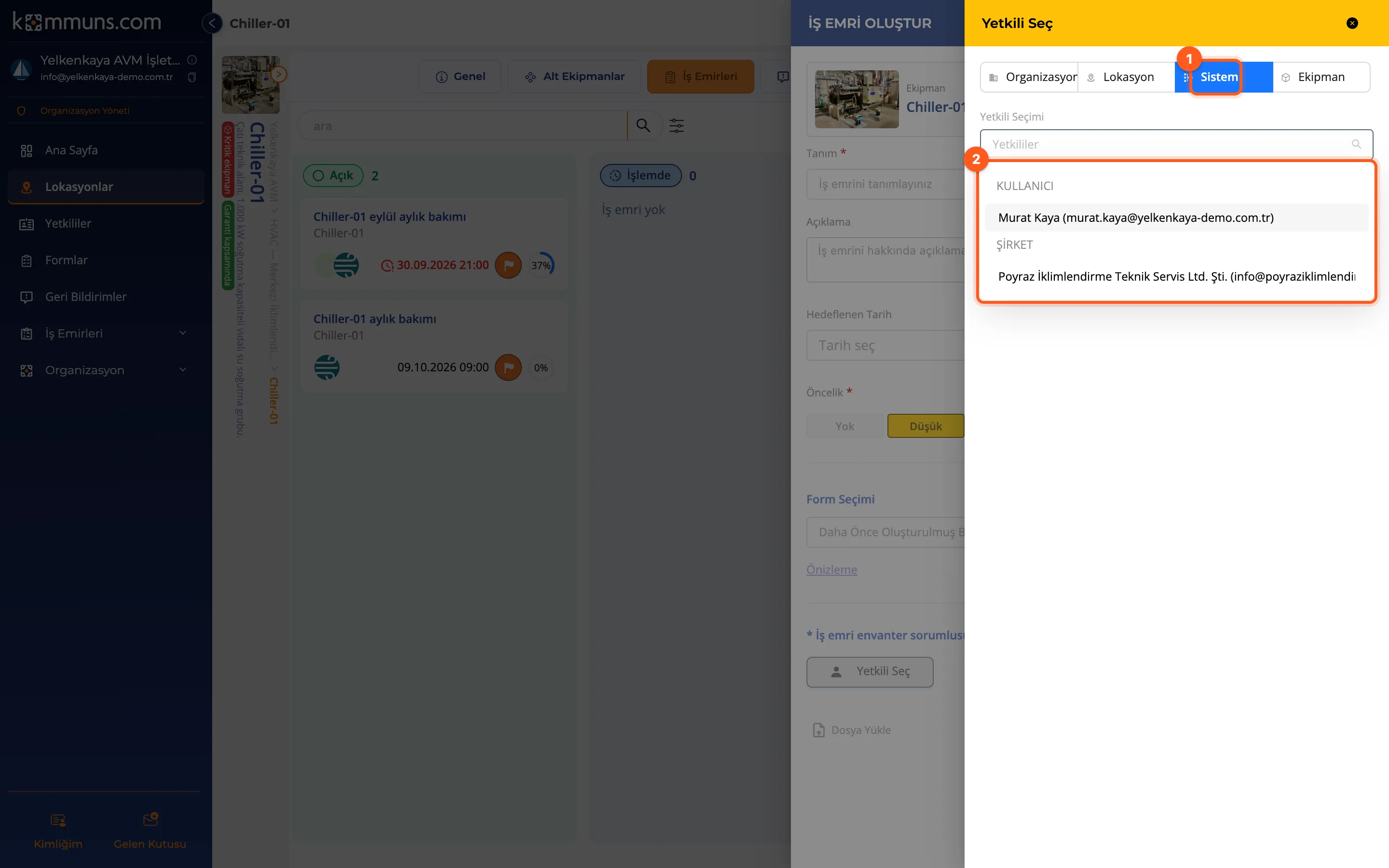
Task: Copy the info@yelkenkaya-demo.com.tr email
Action: (192, 77)
